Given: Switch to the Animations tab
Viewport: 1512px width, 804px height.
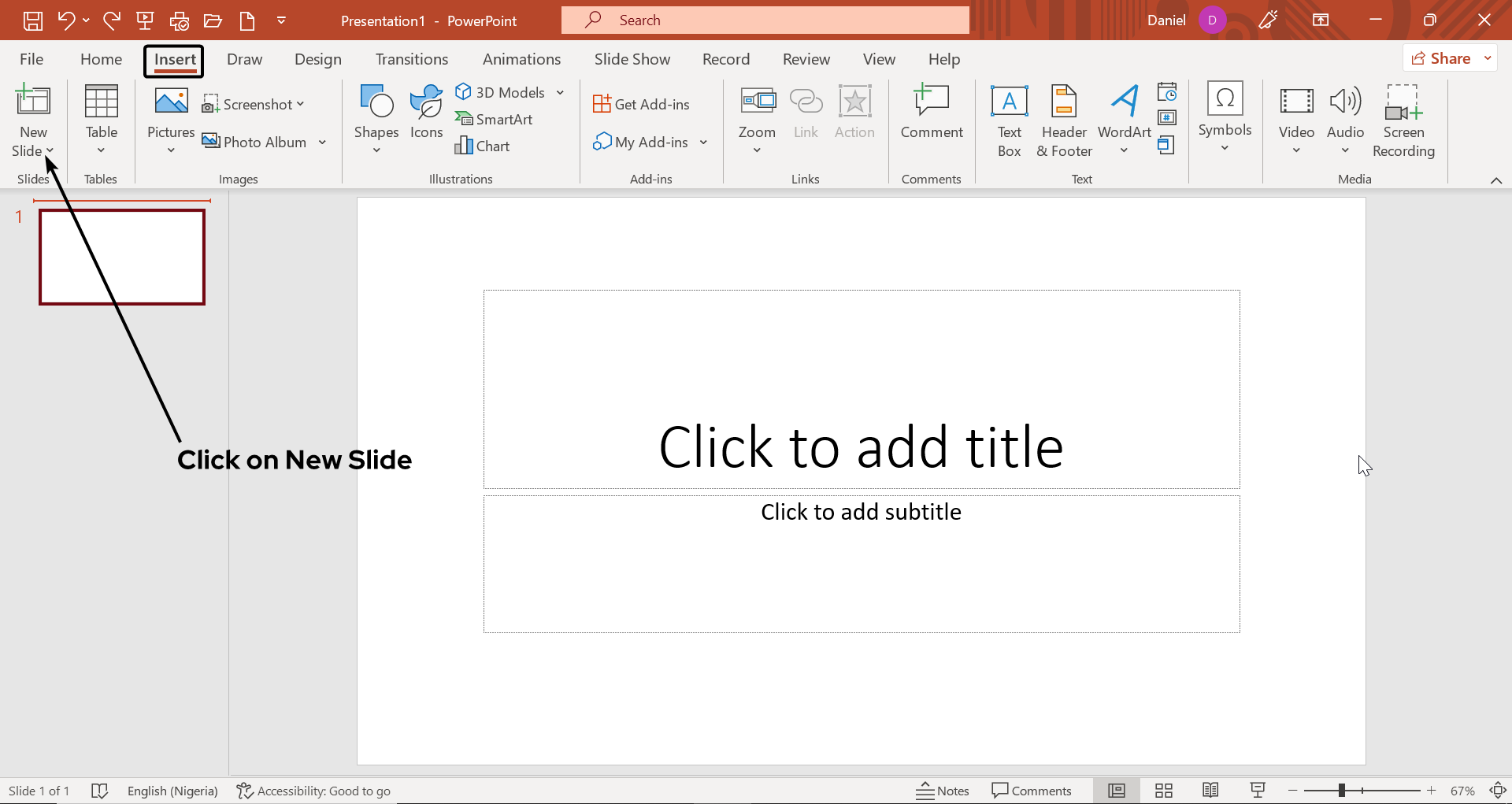Looking at the screenshot, I should [521, 58].
